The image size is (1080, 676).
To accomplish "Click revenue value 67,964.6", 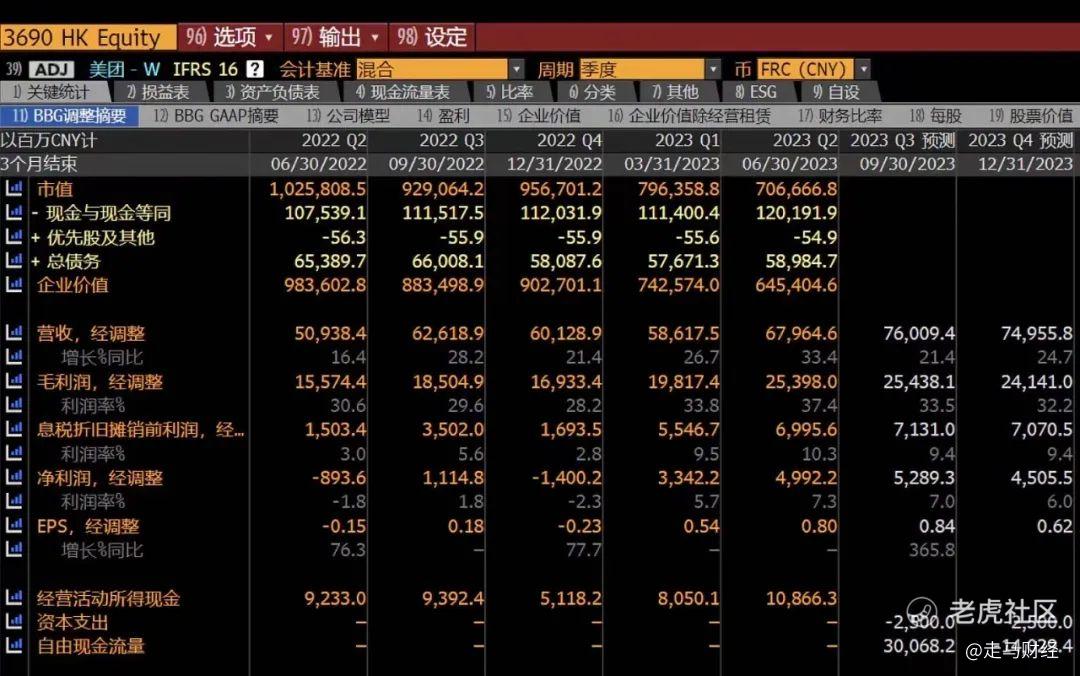I will [x=801, y=334].
